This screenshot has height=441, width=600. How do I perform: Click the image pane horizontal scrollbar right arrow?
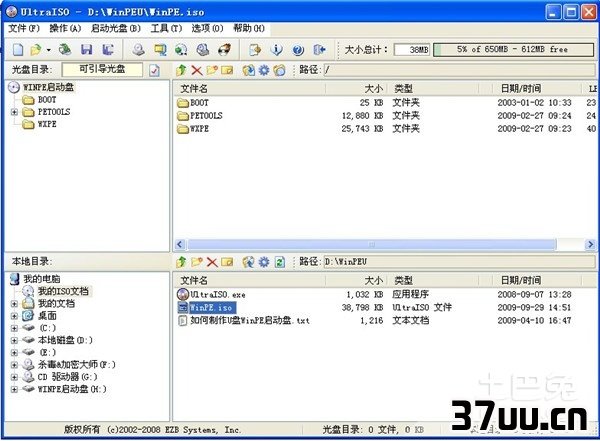point(590,244)
